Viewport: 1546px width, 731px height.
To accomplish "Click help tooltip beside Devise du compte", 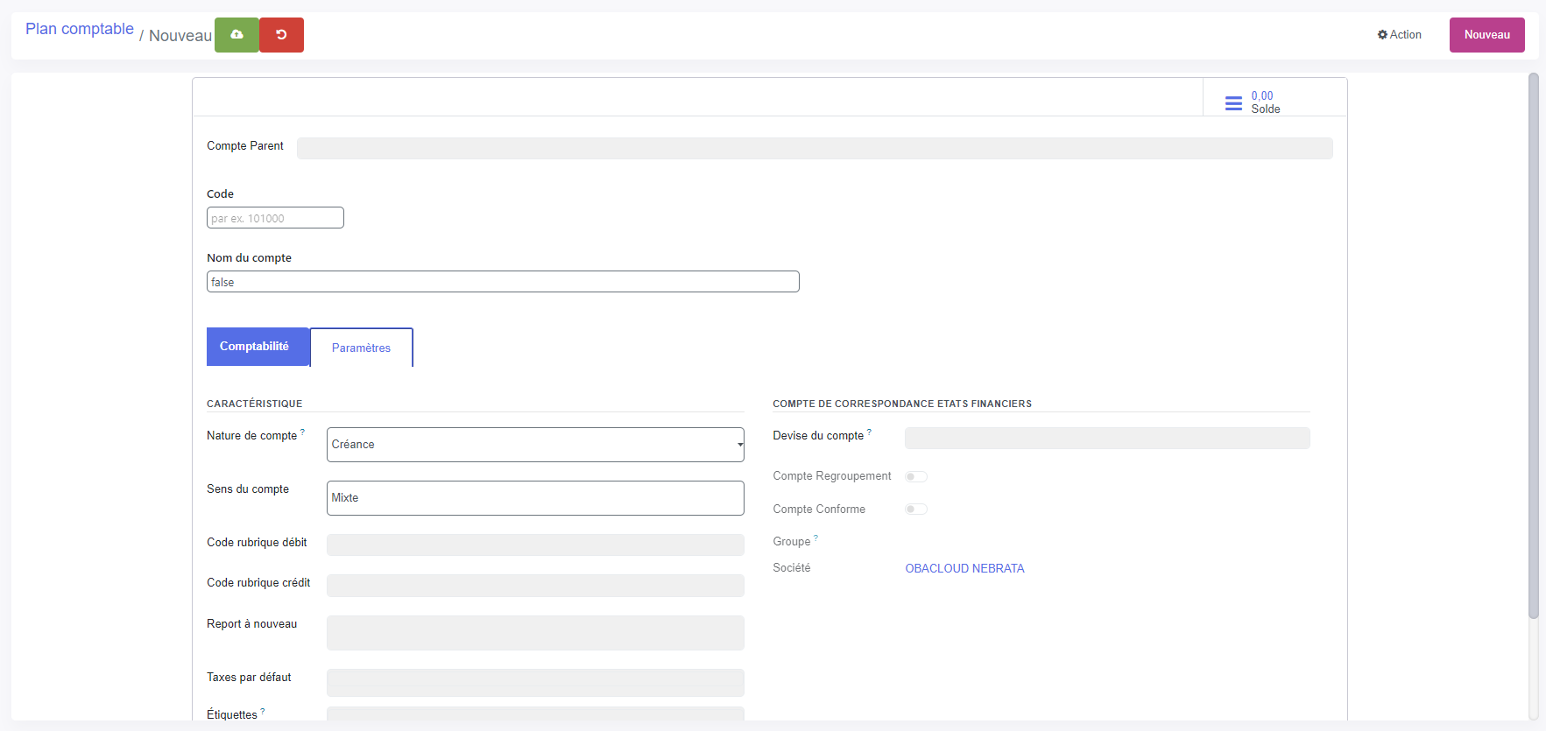I will (869, 432).
